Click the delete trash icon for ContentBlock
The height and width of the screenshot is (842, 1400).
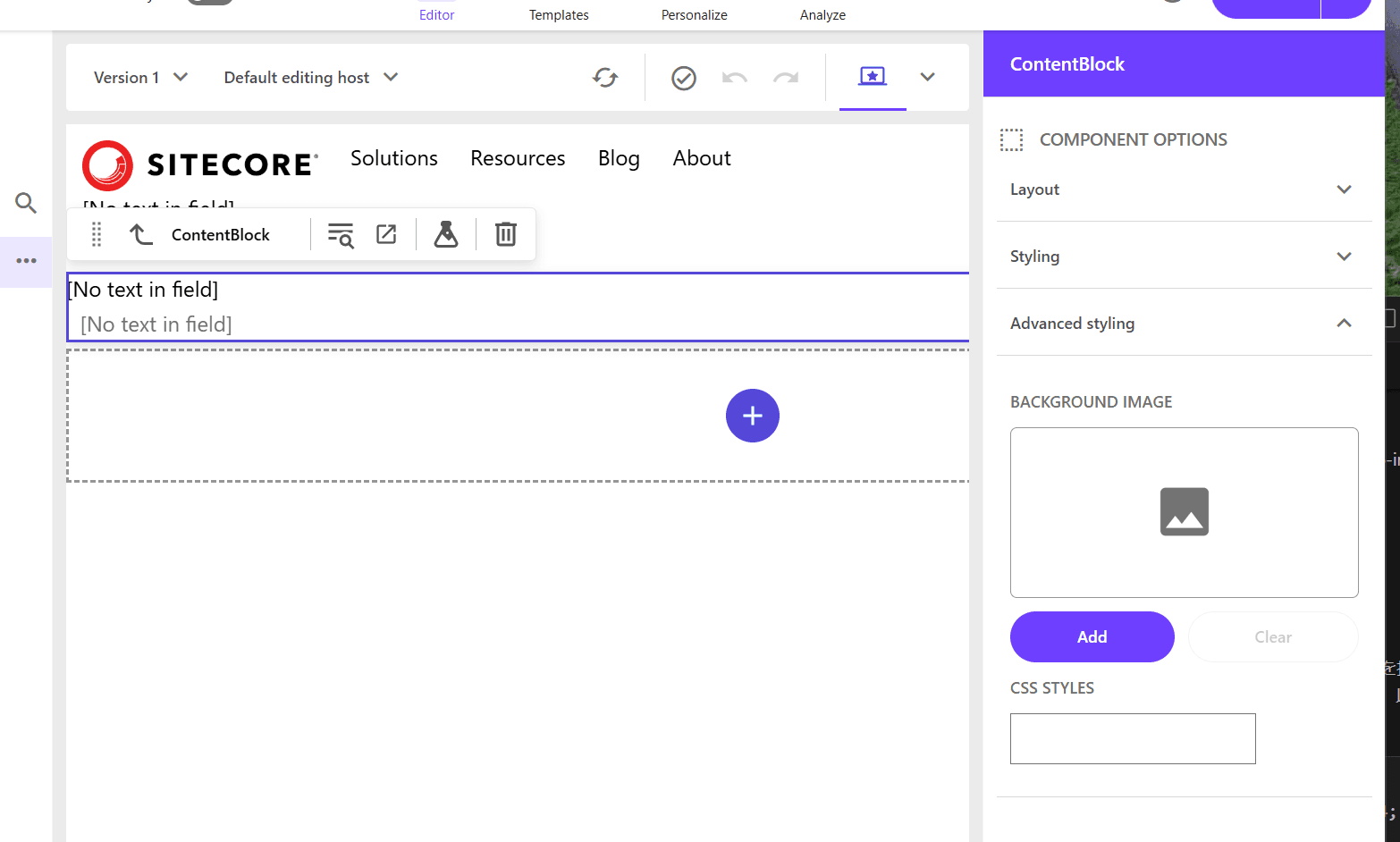click(506, 234)
